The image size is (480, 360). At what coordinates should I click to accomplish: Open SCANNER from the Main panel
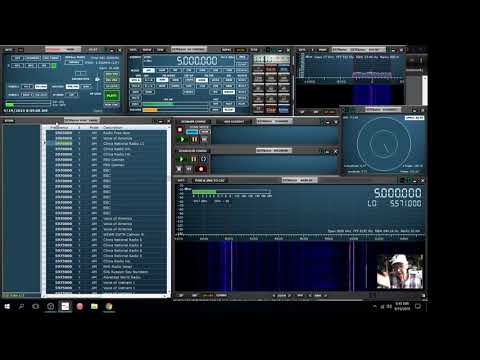33,58
